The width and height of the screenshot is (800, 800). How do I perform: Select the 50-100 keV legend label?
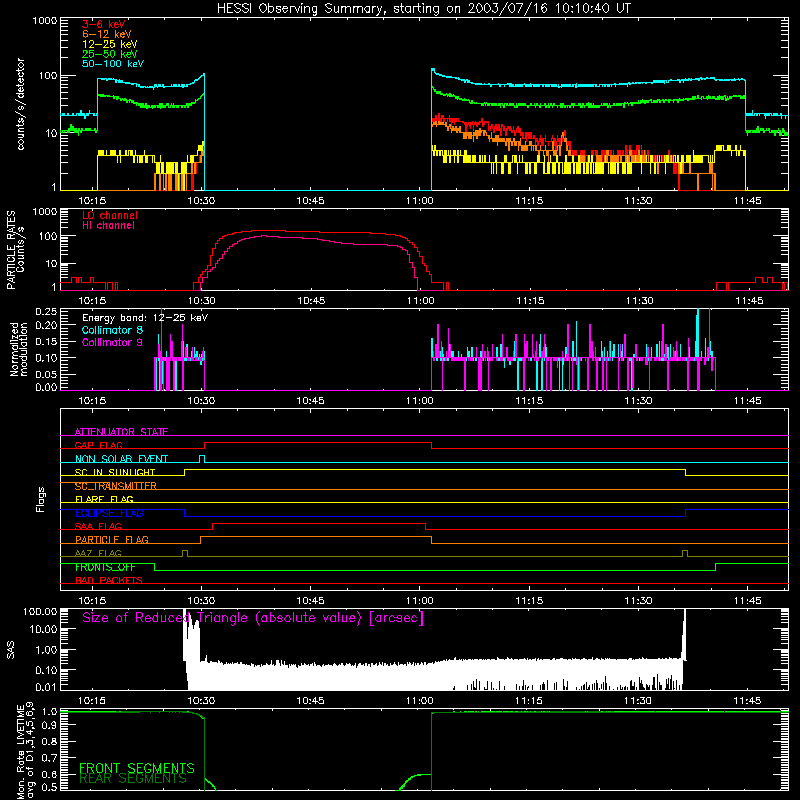tap(113, 64)
